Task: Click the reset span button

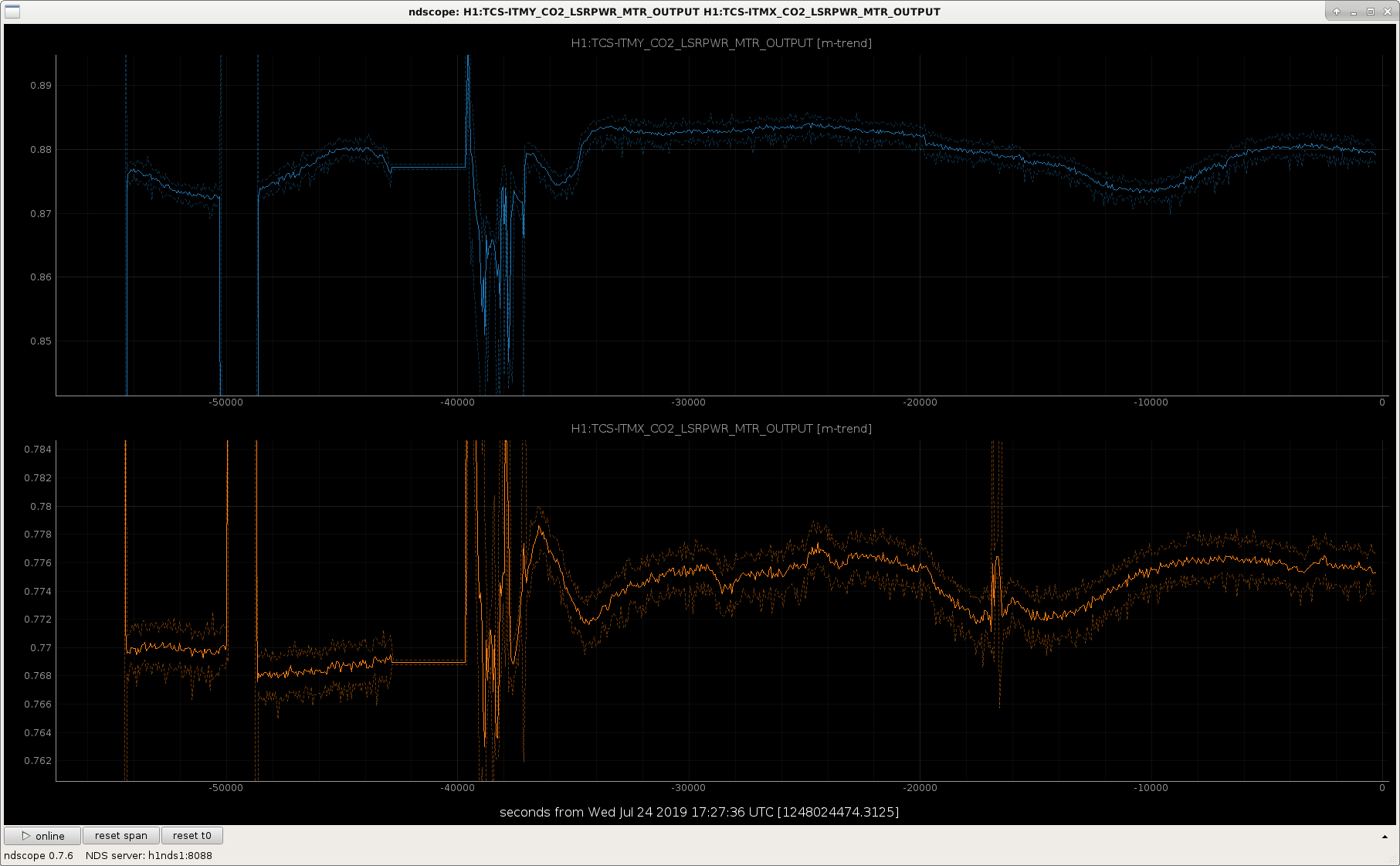Action: coord(121,836)
